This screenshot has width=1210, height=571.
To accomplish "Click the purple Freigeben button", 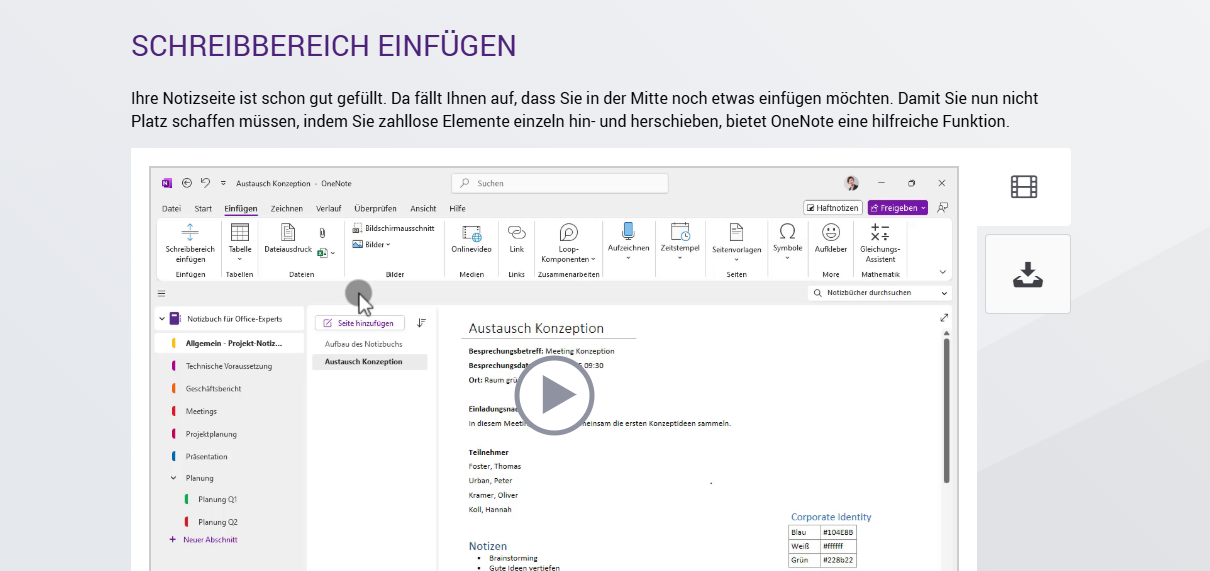I will pyautogui.click(x=897, y=208).
